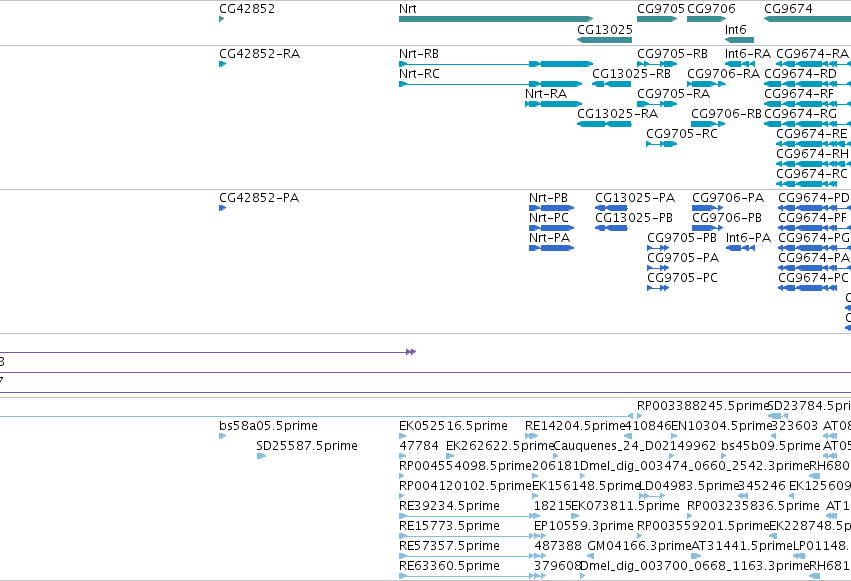
Task: Select the CG9674-RG transcript
Action: click(807, 124)
